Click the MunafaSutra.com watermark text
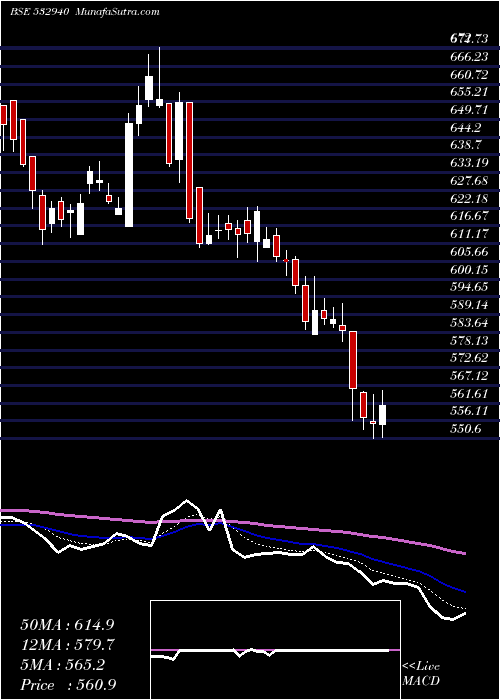 pos(117,12)
